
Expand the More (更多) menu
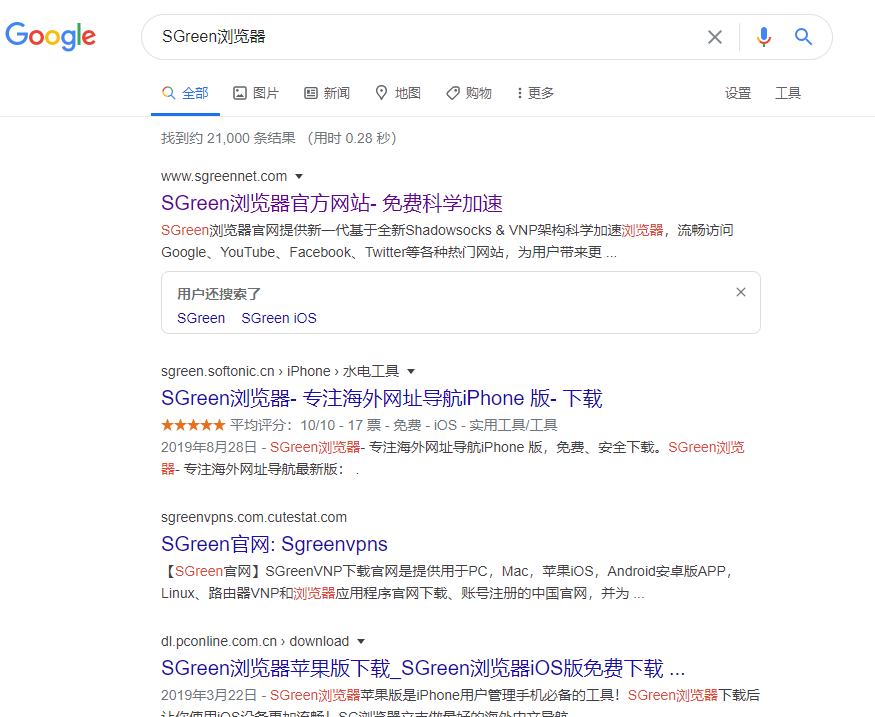[535, 93]
